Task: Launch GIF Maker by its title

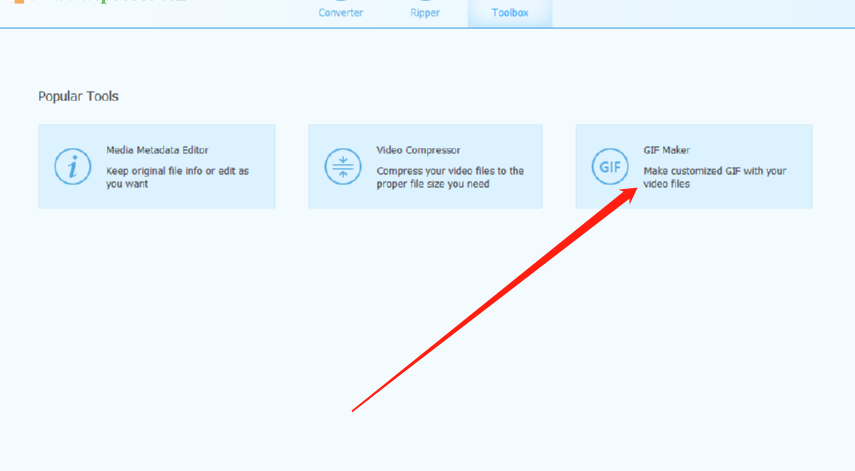Action: [x=666, y=150]
